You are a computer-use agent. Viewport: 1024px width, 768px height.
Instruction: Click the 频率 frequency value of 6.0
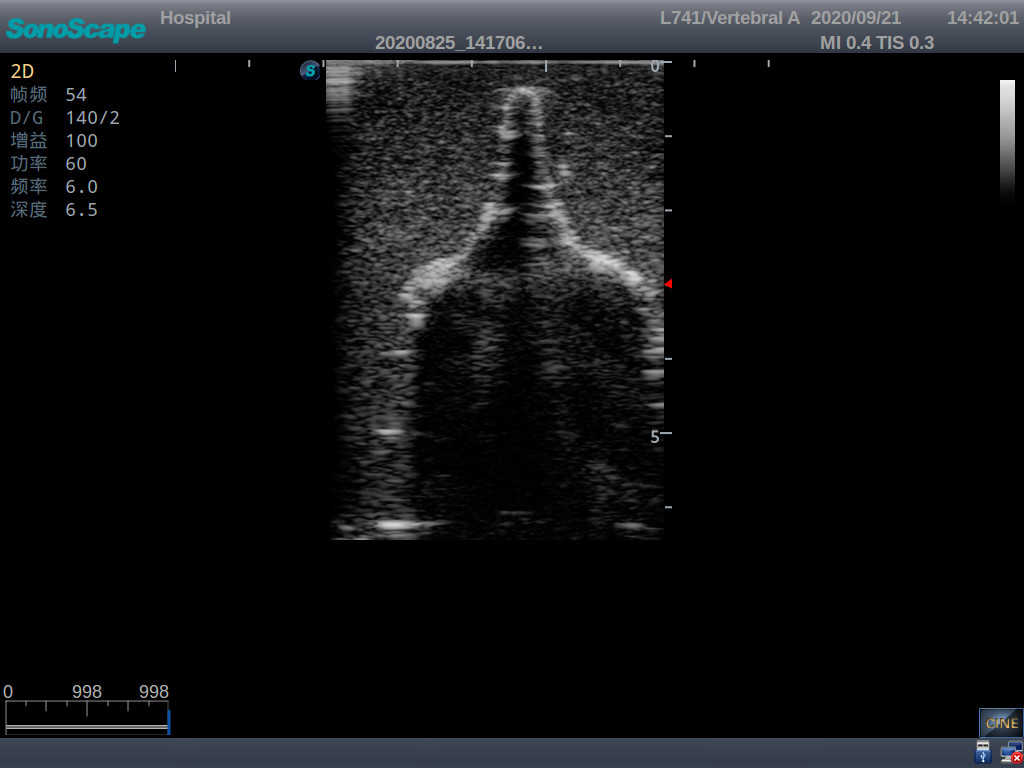pos(81,186)
